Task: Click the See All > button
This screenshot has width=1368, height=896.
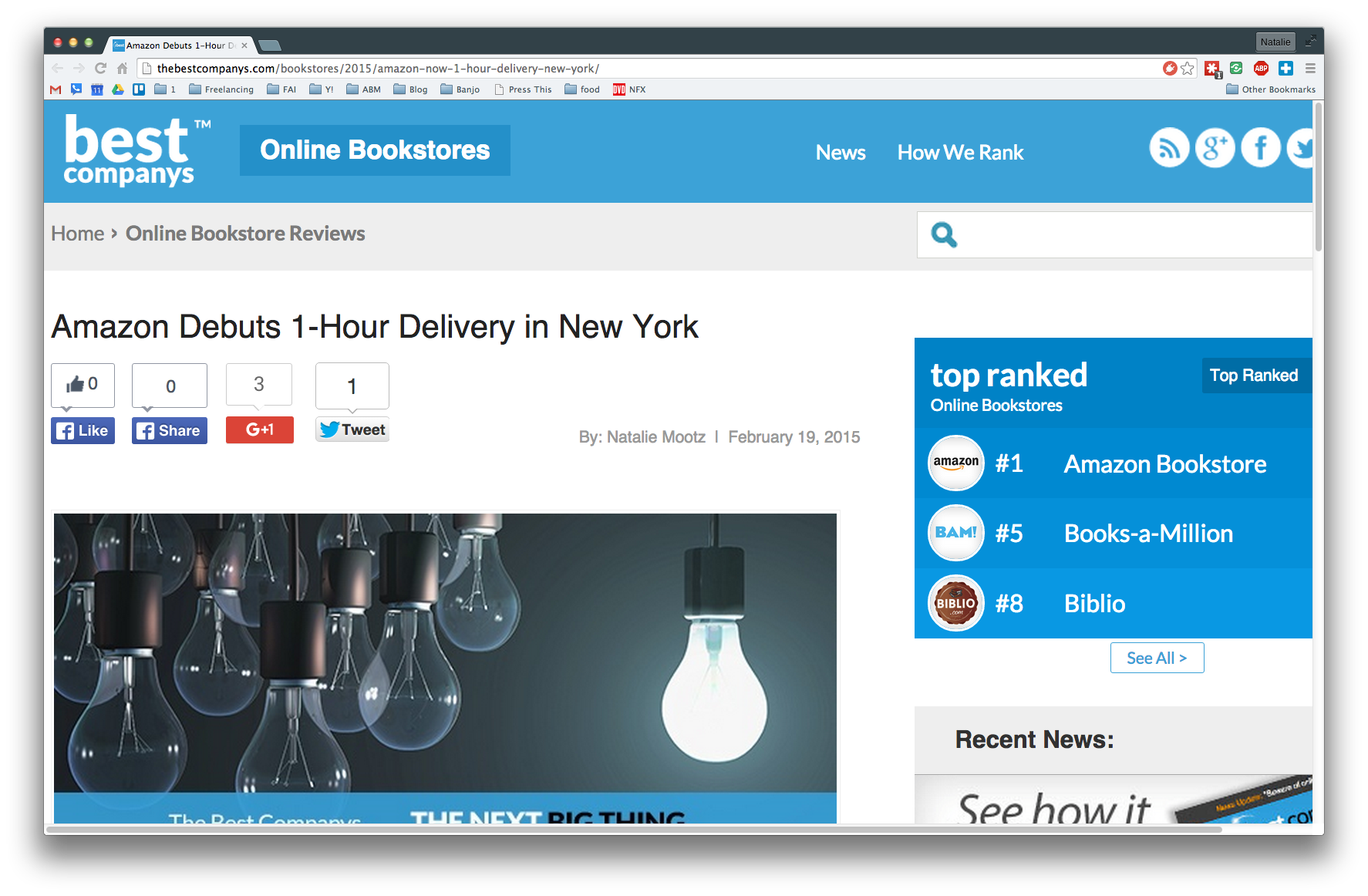Action: (1157, 658)
